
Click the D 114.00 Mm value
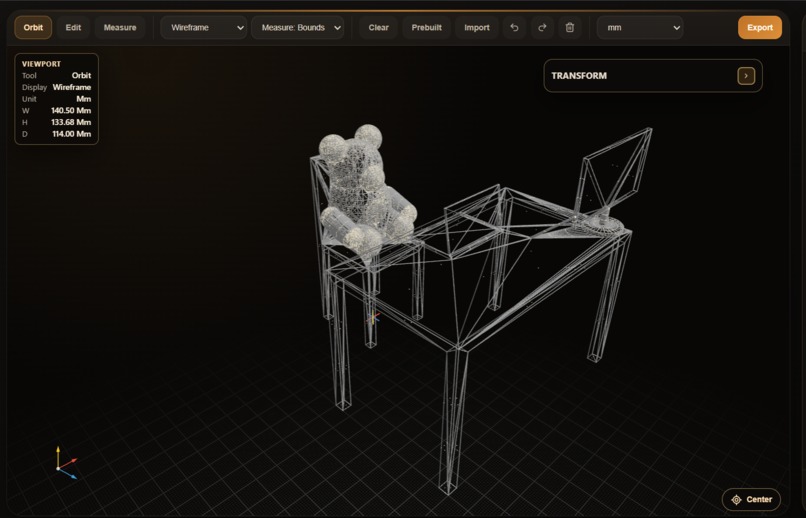click(x=71, y=134)
